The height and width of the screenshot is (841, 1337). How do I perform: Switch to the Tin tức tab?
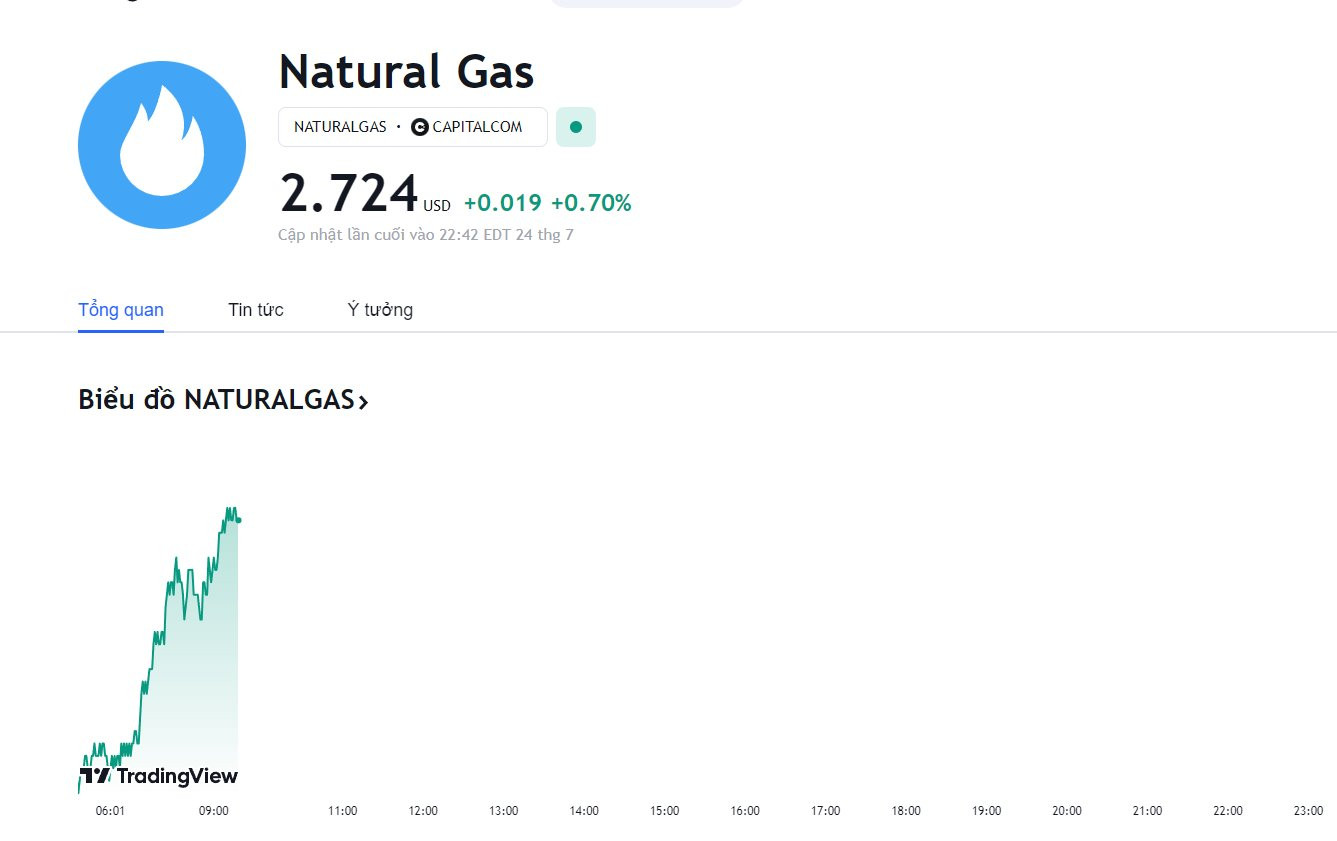tap(256, 310)
